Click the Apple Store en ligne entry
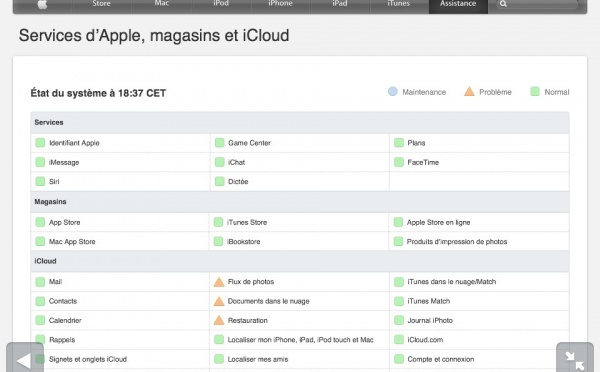The image size is (600, 372). pyautogui.click(x=438, y=222)
